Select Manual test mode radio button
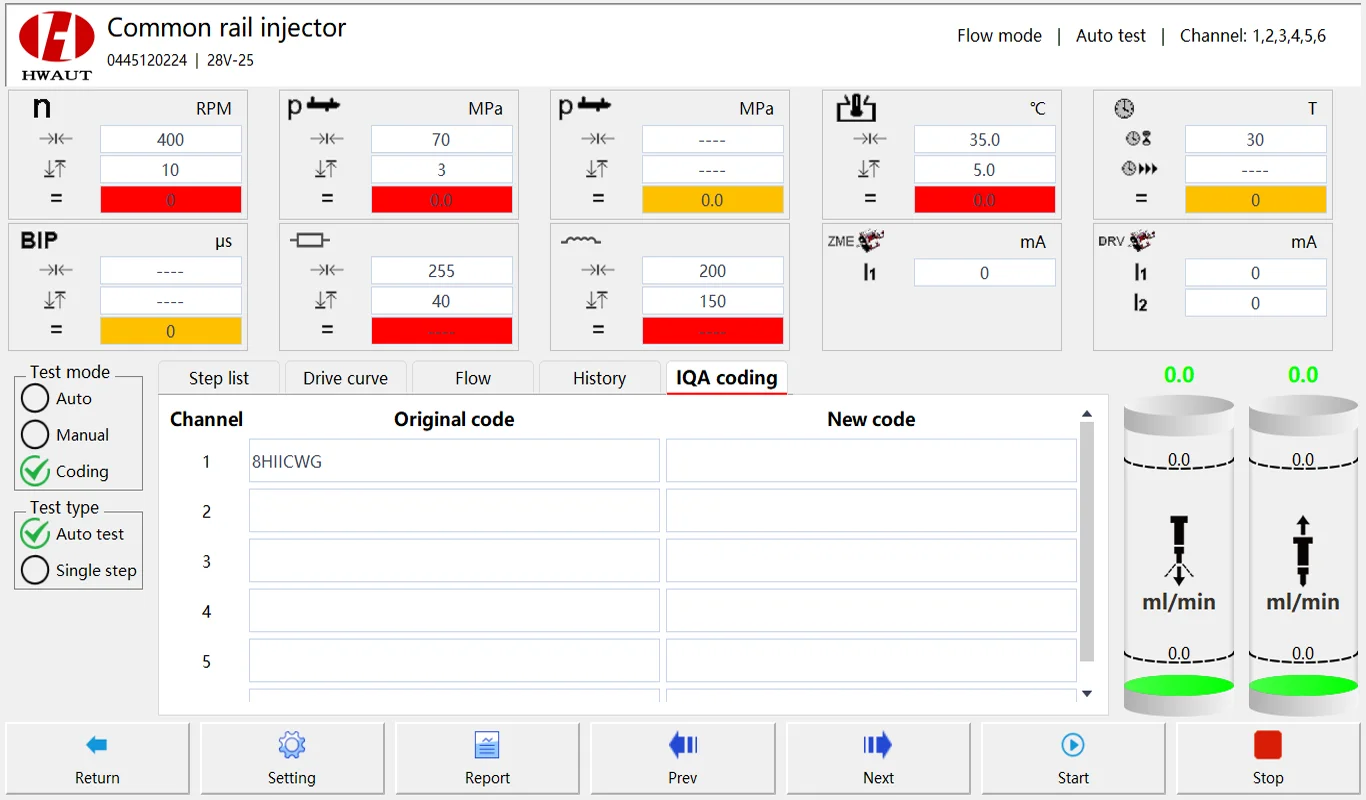Image resolution: width=1366 pixels, height=800 pixels. [35, 435]
